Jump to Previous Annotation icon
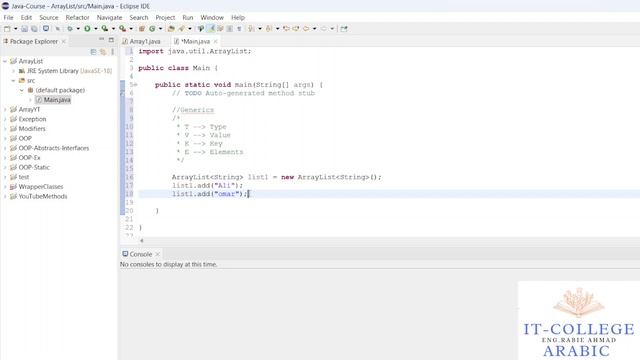This screenshot has height=360, width=640. (x=269, y=29)
